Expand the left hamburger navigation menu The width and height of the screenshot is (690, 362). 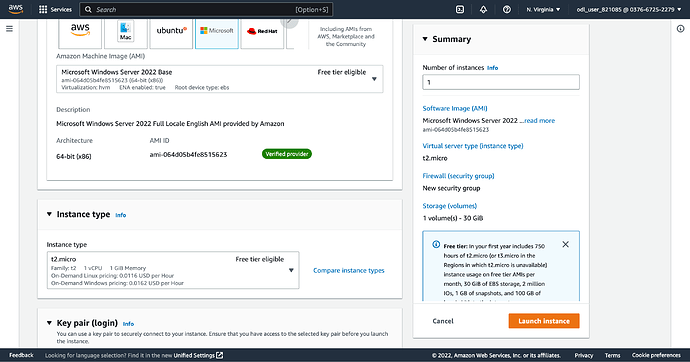(9, 29)
